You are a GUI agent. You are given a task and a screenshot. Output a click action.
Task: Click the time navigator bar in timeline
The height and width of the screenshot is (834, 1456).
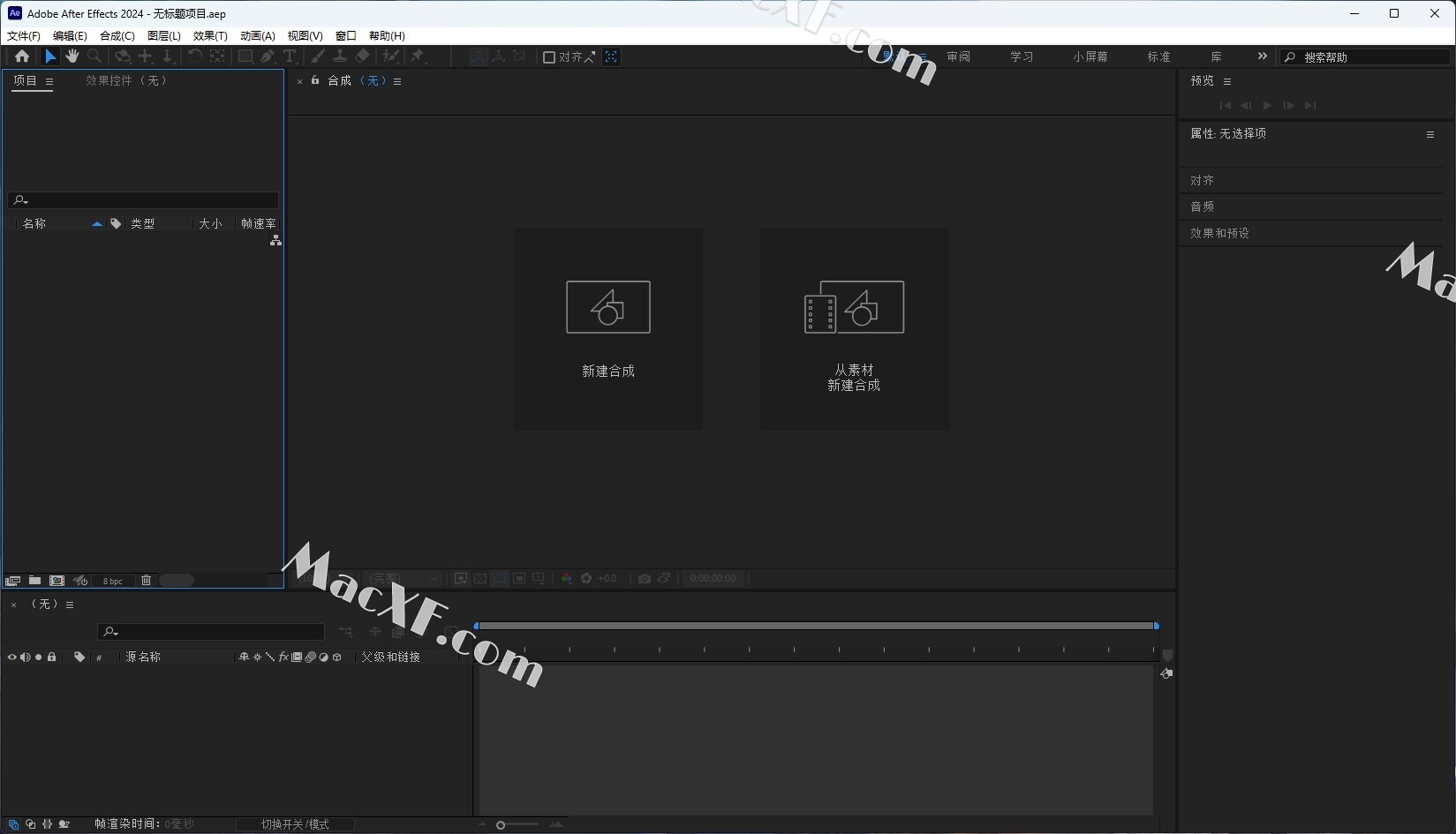[x=817, y=626]
